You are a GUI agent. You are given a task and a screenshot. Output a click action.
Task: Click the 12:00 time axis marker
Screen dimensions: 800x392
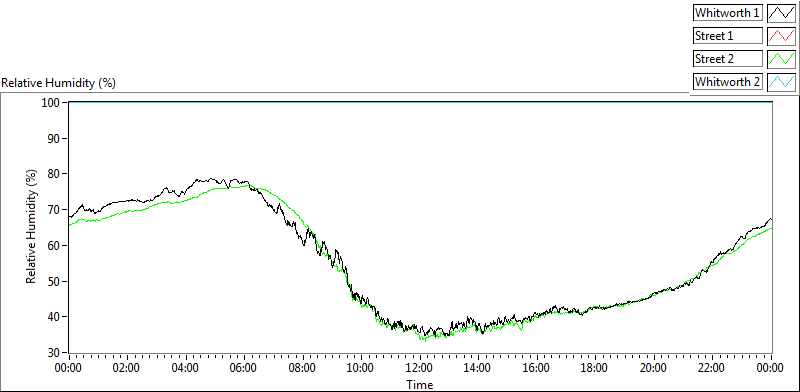click(420, 368)
